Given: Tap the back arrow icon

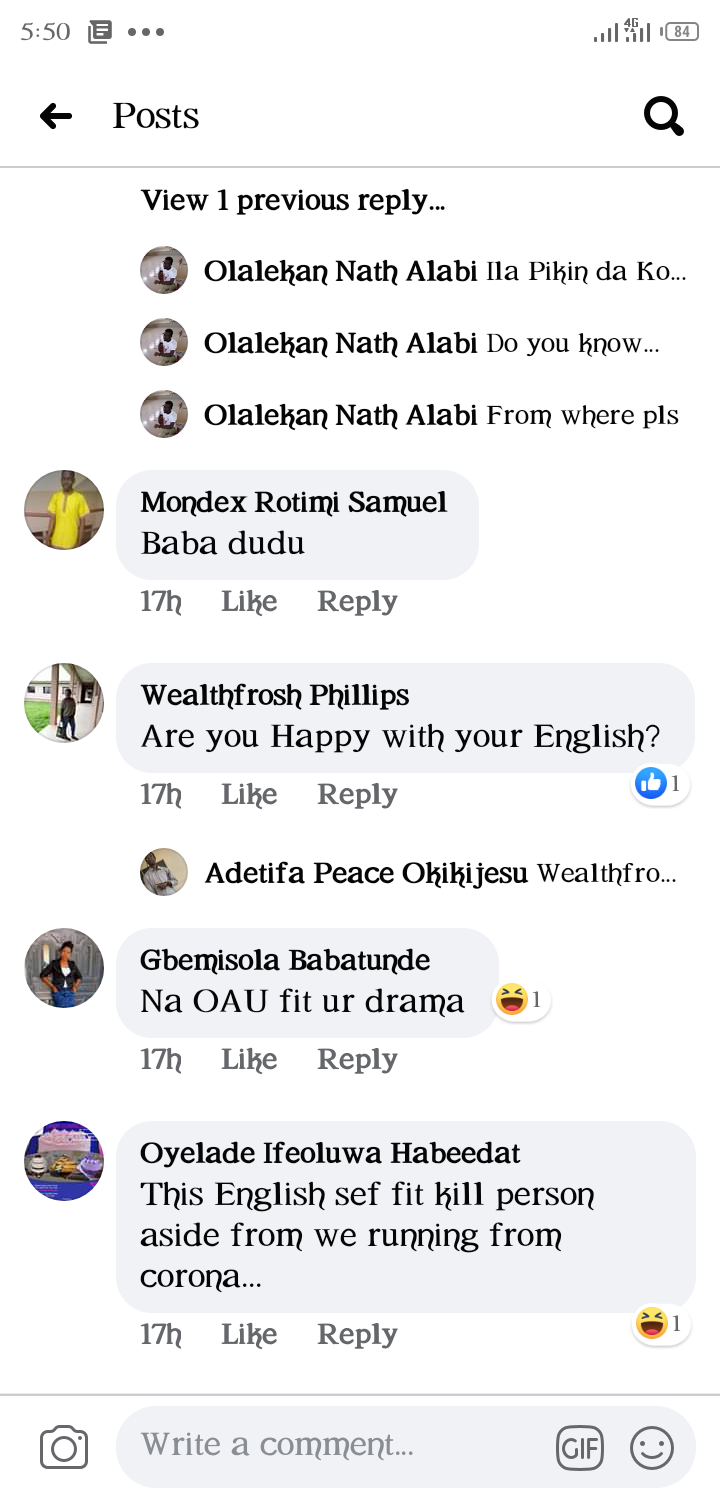Looking at the screenshot, I should (56, 116).
